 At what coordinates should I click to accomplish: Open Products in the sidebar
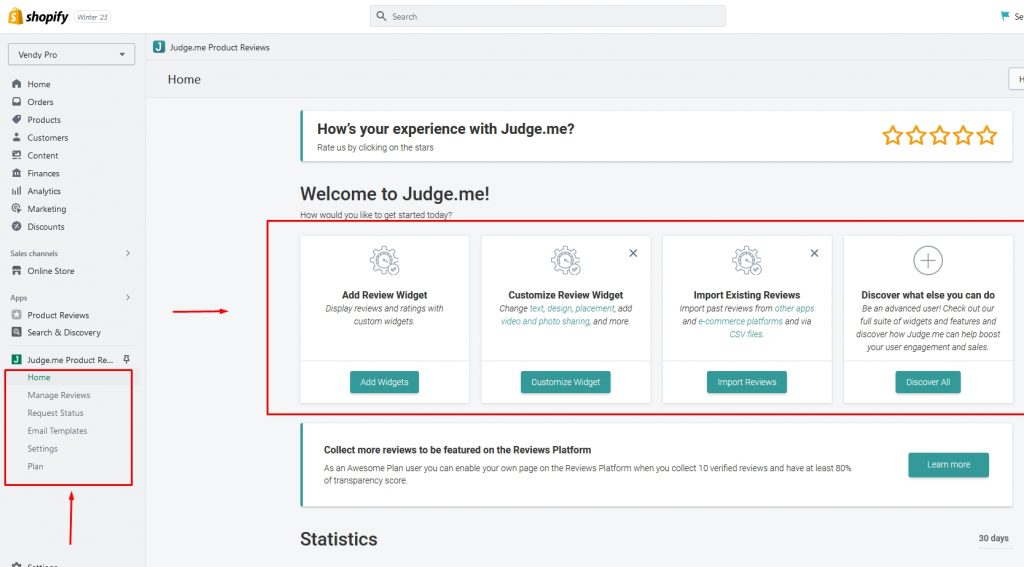tap(44, 120)
